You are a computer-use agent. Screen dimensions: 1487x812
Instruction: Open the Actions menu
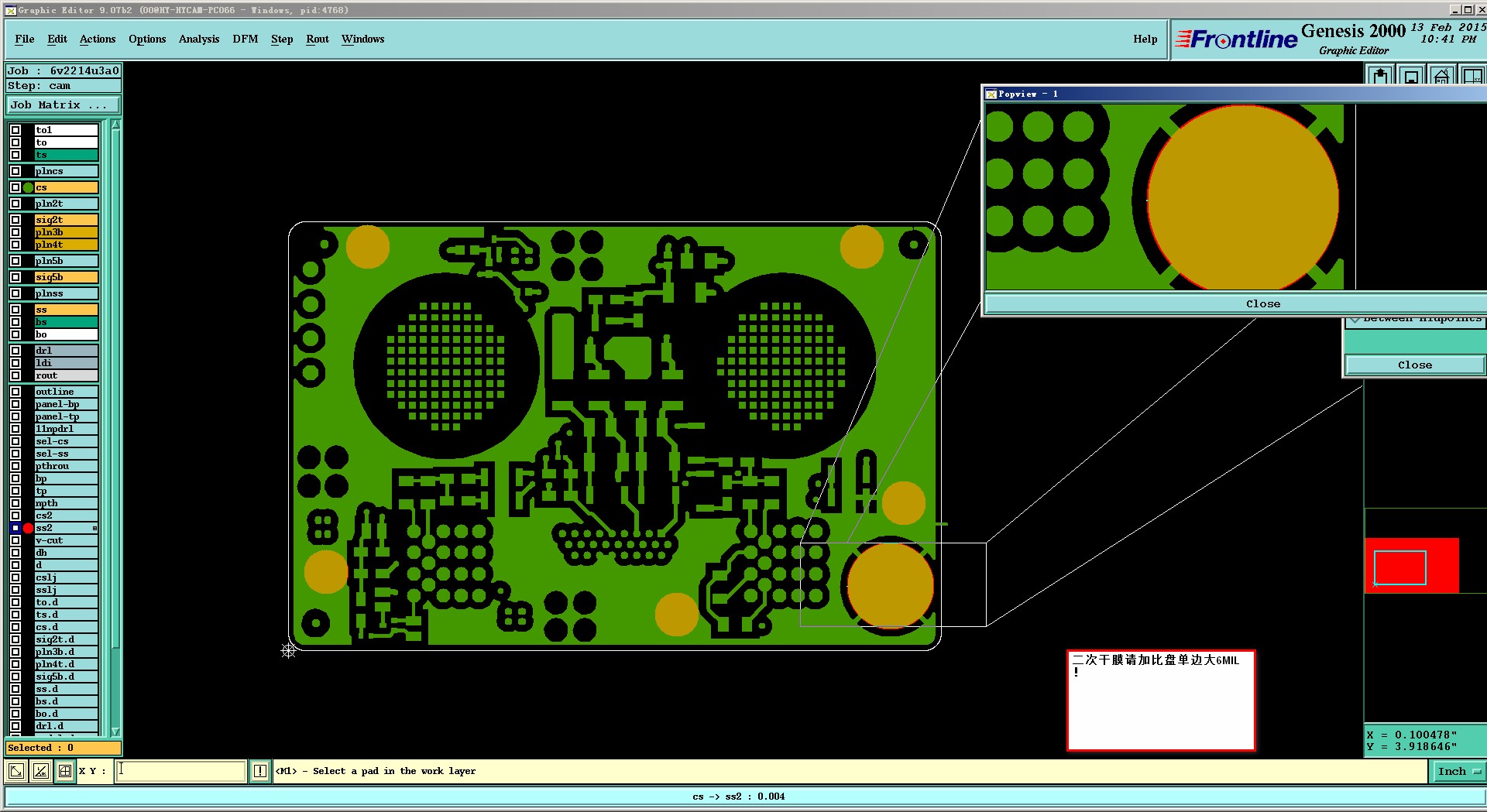click(x=98, y=39)
